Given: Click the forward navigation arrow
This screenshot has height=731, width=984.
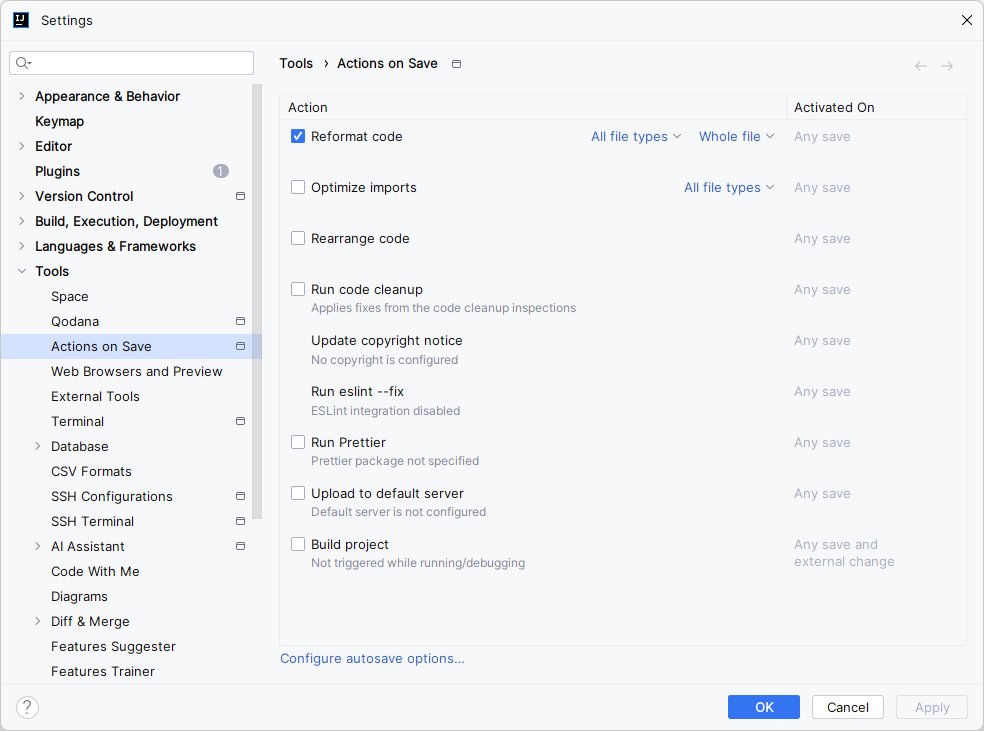Looking at the screenshot, I should coord(947,66).
